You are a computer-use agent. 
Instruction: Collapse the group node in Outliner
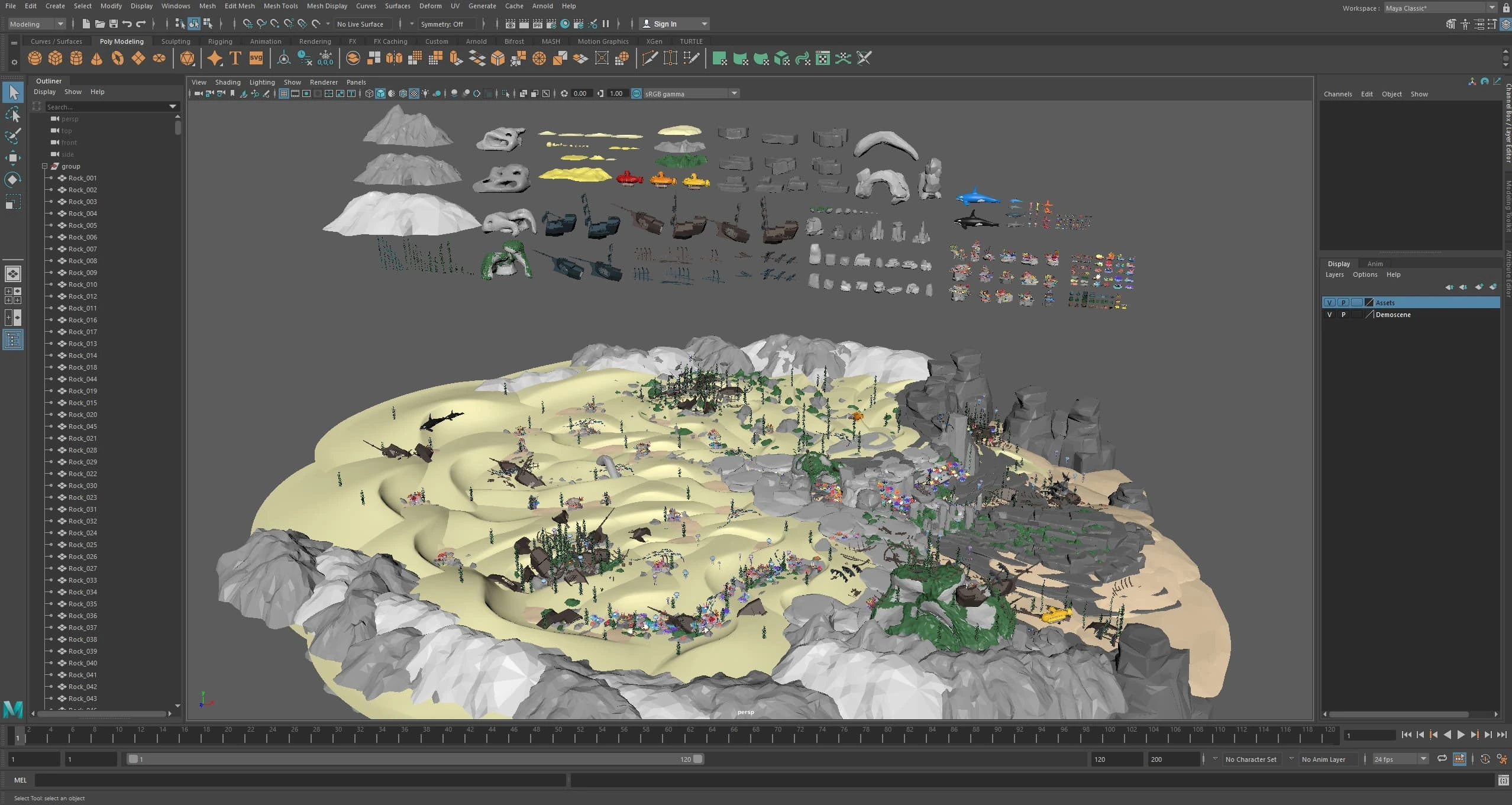pos(44,166)
